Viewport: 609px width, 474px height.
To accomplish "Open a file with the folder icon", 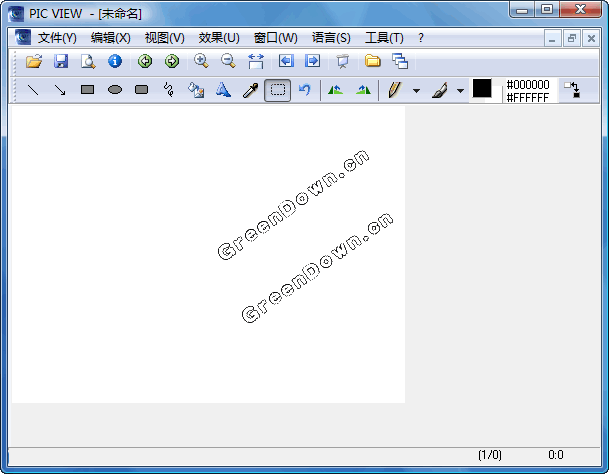I will point(34,61).
